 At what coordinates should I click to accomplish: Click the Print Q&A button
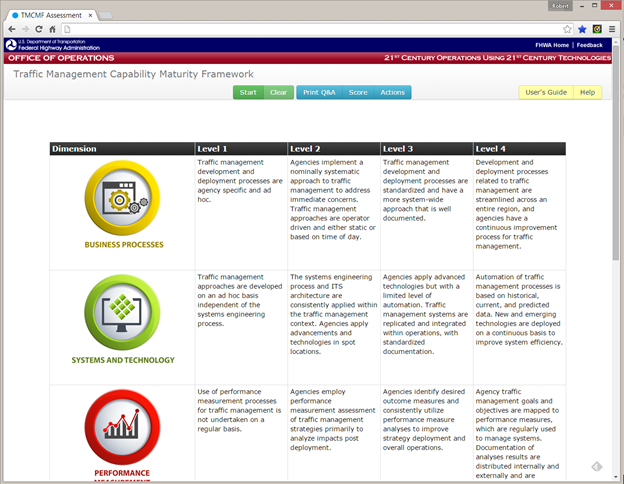point(319,92)
